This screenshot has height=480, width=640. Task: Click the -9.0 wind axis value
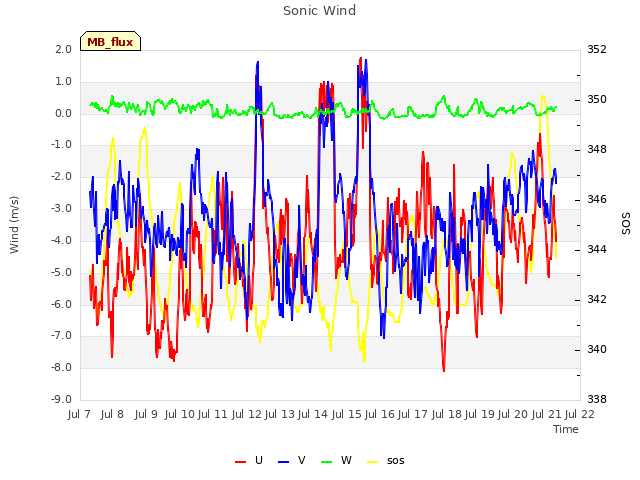click(x=61, y=399)
